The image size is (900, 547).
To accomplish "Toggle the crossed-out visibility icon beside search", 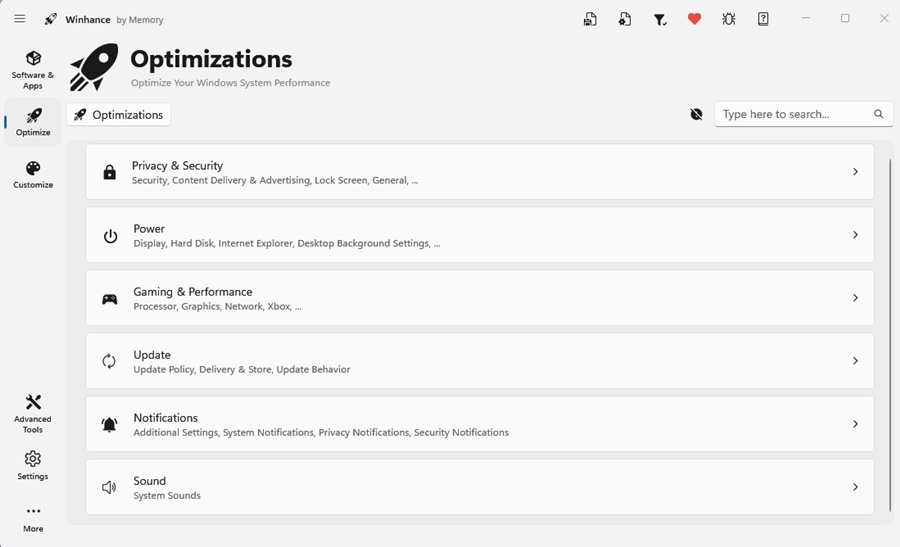I will tap(697, 114).
